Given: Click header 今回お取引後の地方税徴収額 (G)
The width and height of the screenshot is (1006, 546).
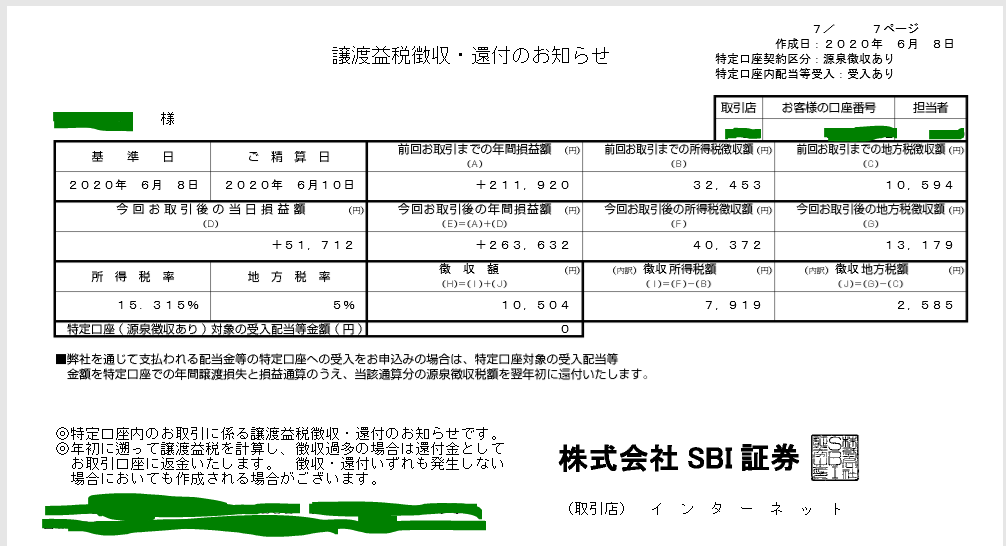Looking at the screenshot, I should [871, 216].
